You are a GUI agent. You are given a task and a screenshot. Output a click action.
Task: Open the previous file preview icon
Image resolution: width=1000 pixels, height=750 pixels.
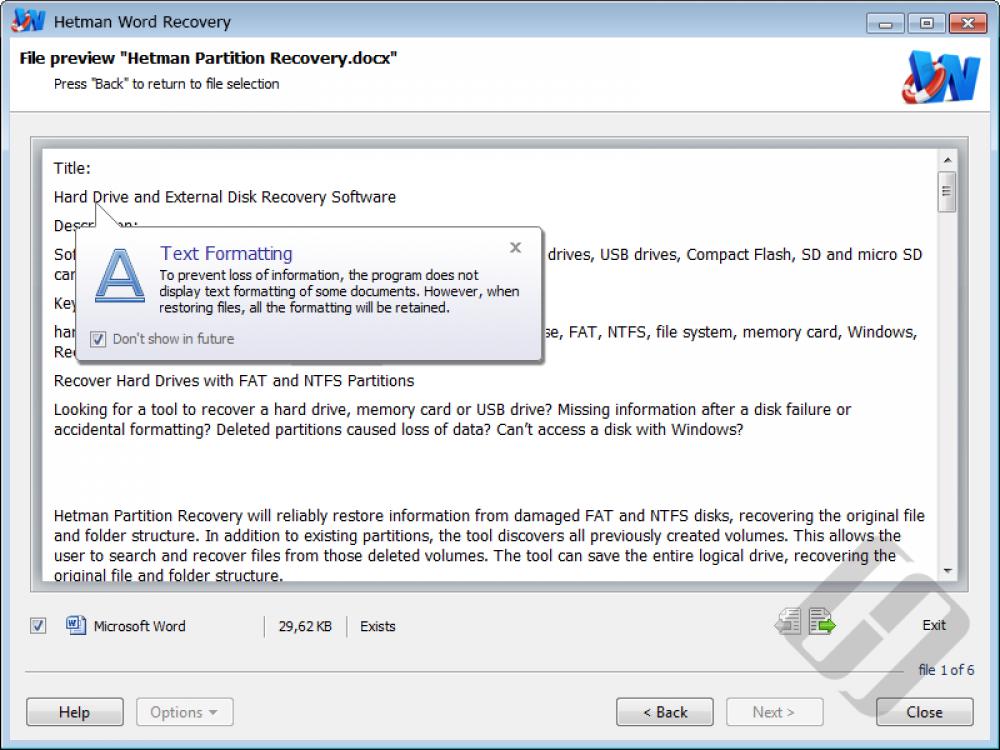click(789, 621)
